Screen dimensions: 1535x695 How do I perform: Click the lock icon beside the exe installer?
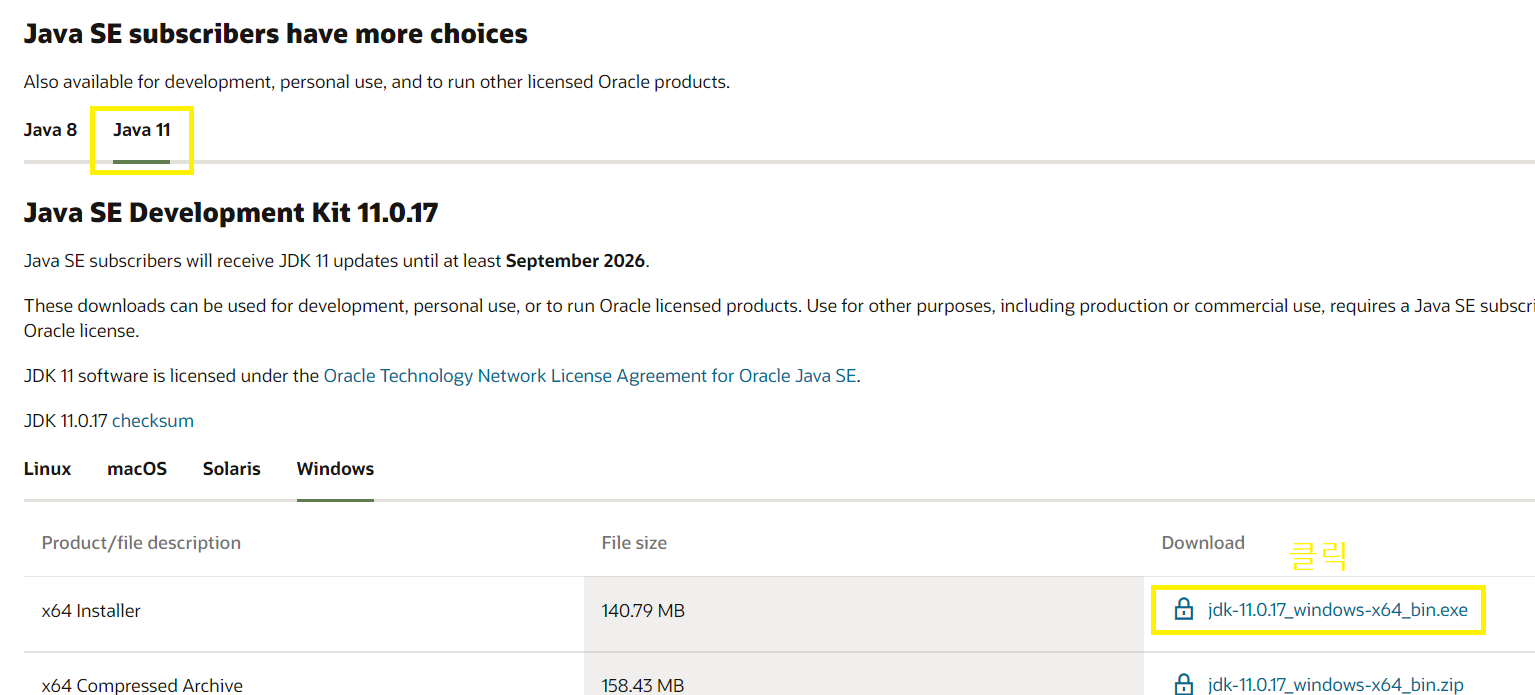(x=1183, y=609)
